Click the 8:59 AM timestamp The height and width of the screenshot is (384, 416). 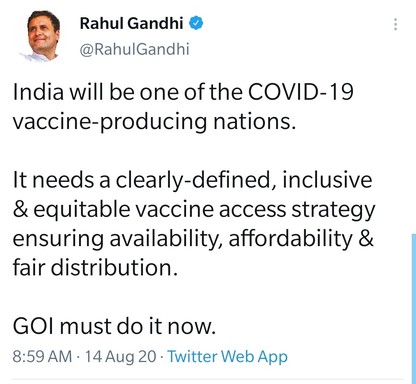(x=42, y=356)
